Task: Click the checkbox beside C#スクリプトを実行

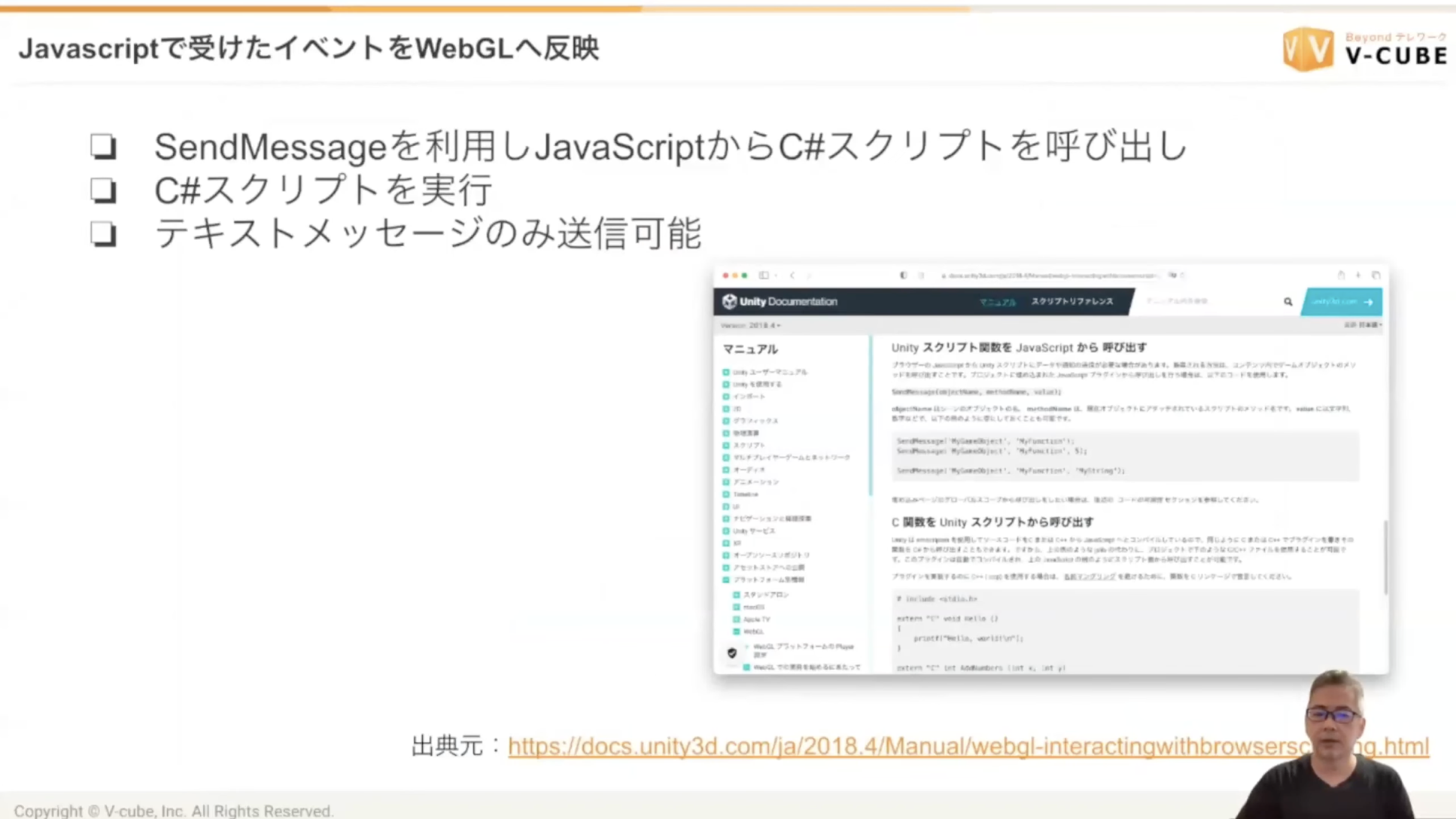Action: click(103, 190)
